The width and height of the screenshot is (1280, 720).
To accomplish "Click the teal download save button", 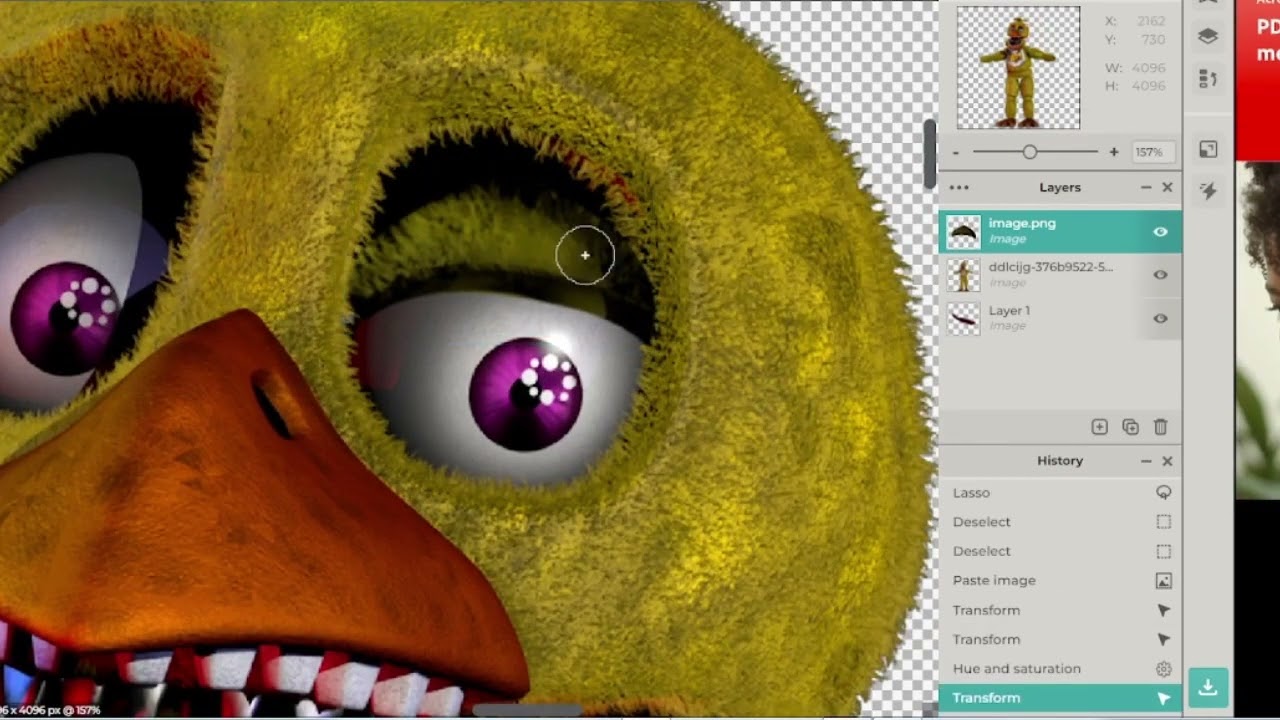I will (x=1208, y=688).
